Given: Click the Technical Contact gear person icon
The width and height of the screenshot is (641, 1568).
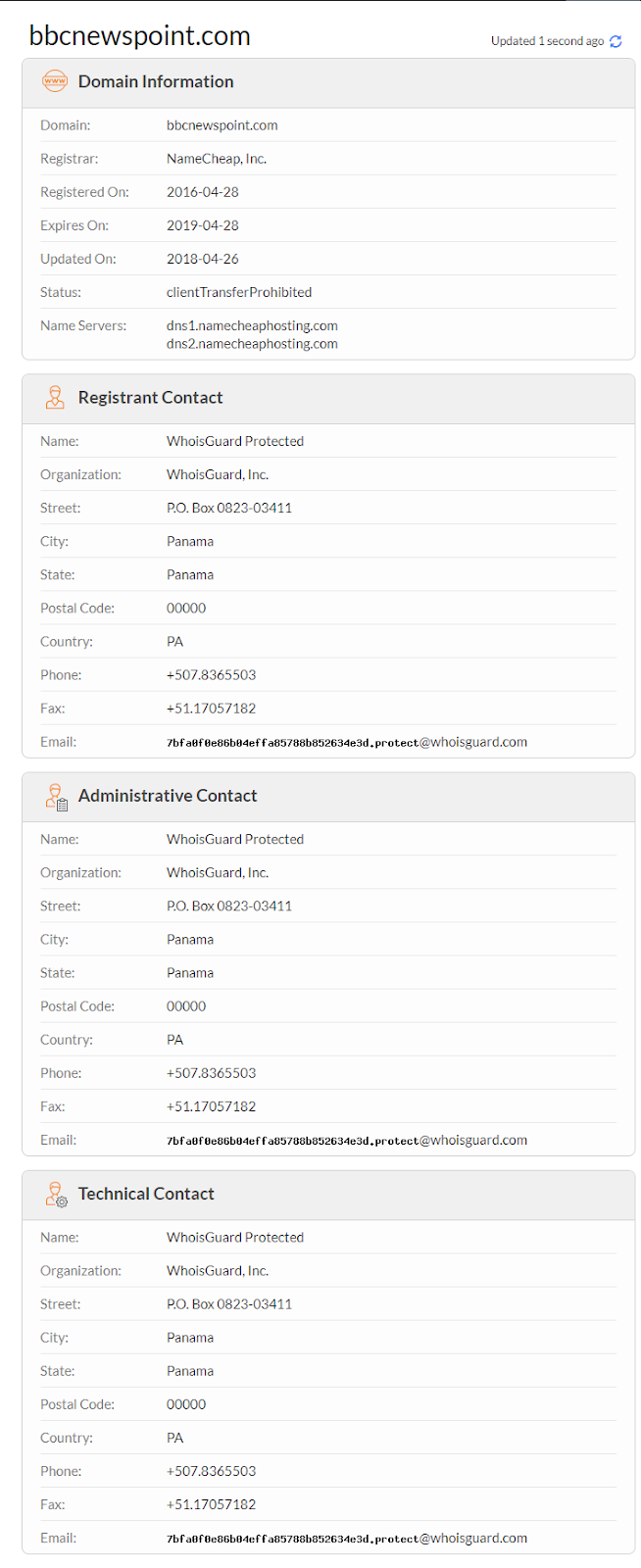Looking at the screenshot, I should (x=56, y=1194).
